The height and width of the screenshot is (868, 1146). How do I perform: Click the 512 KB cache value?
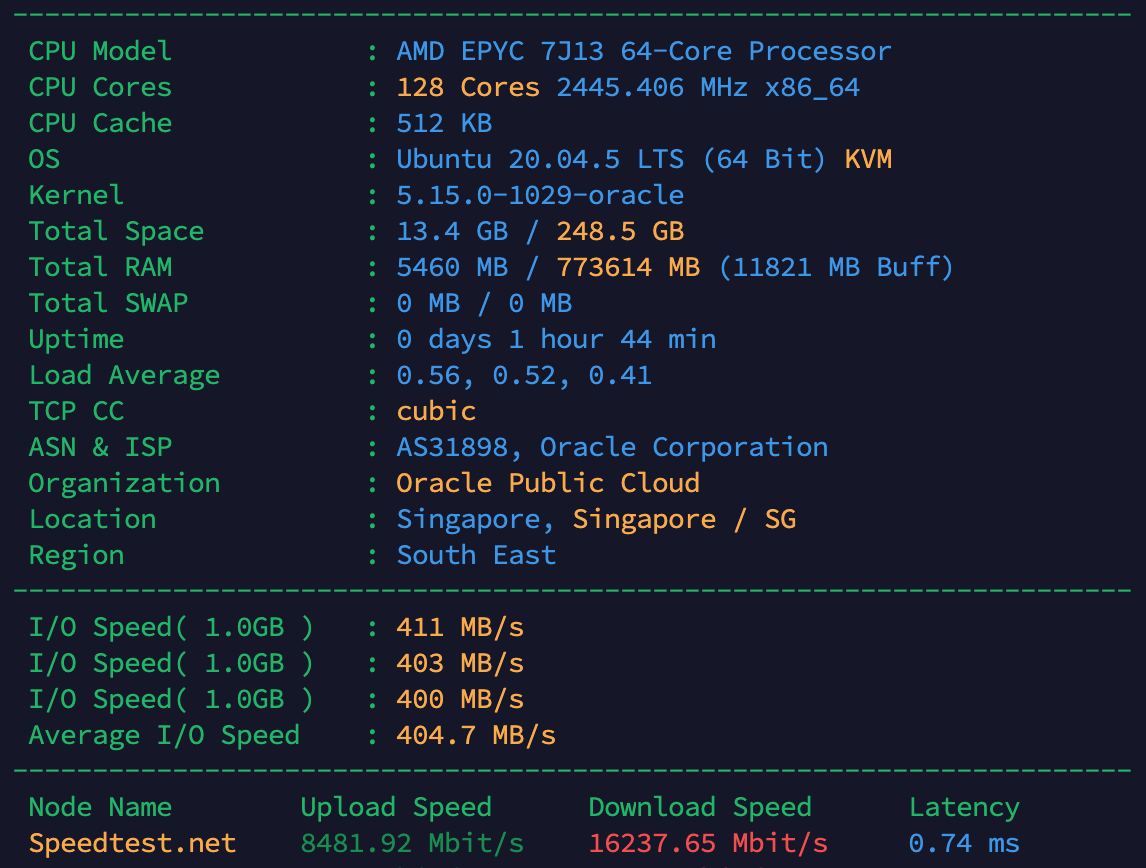click(x=444, y=123)
